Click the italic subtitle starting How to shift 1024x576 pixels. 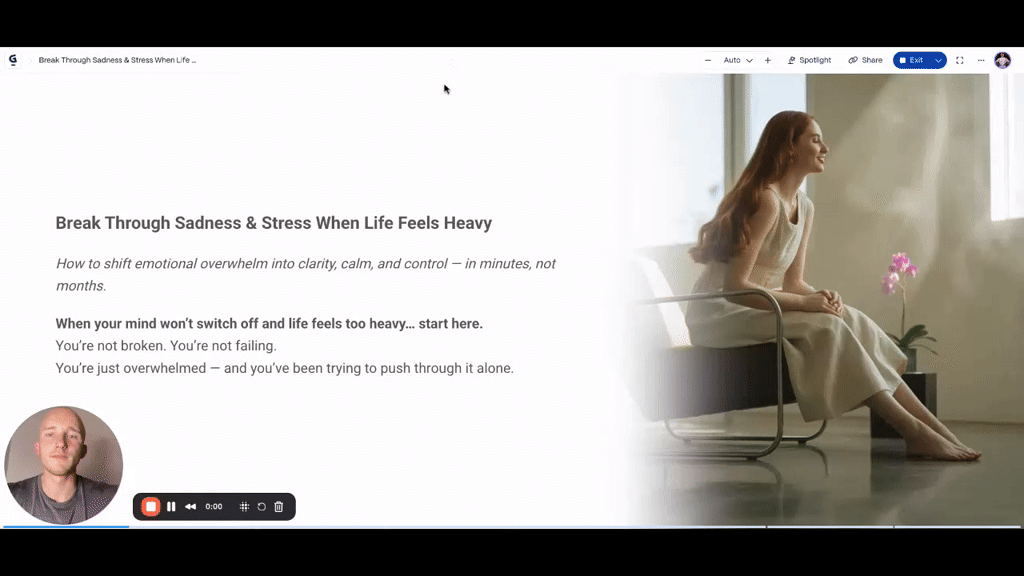click(x=306, y=275)
